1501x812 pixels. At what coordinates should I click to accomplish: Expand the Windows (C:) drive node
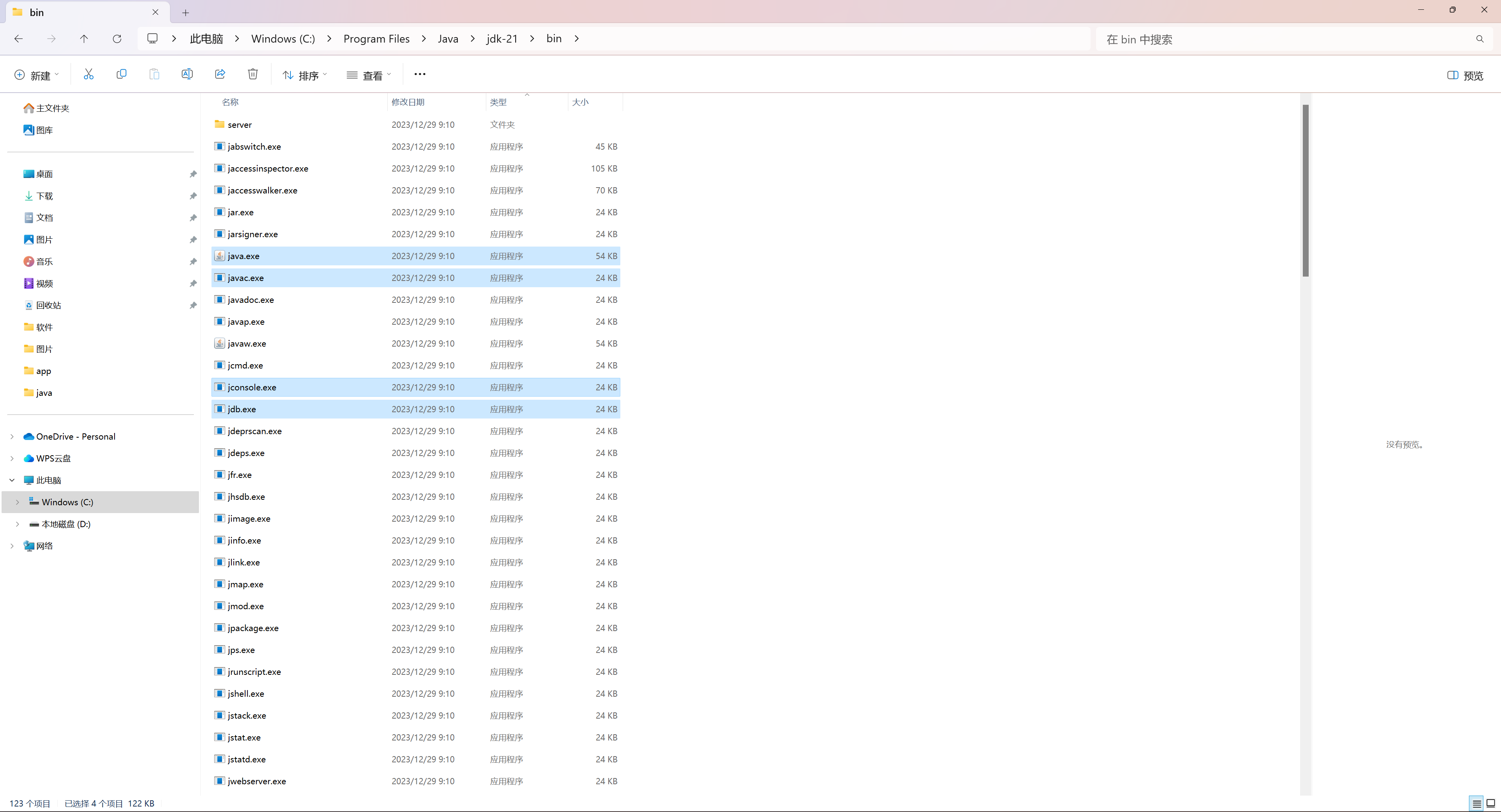pos(18,502)
